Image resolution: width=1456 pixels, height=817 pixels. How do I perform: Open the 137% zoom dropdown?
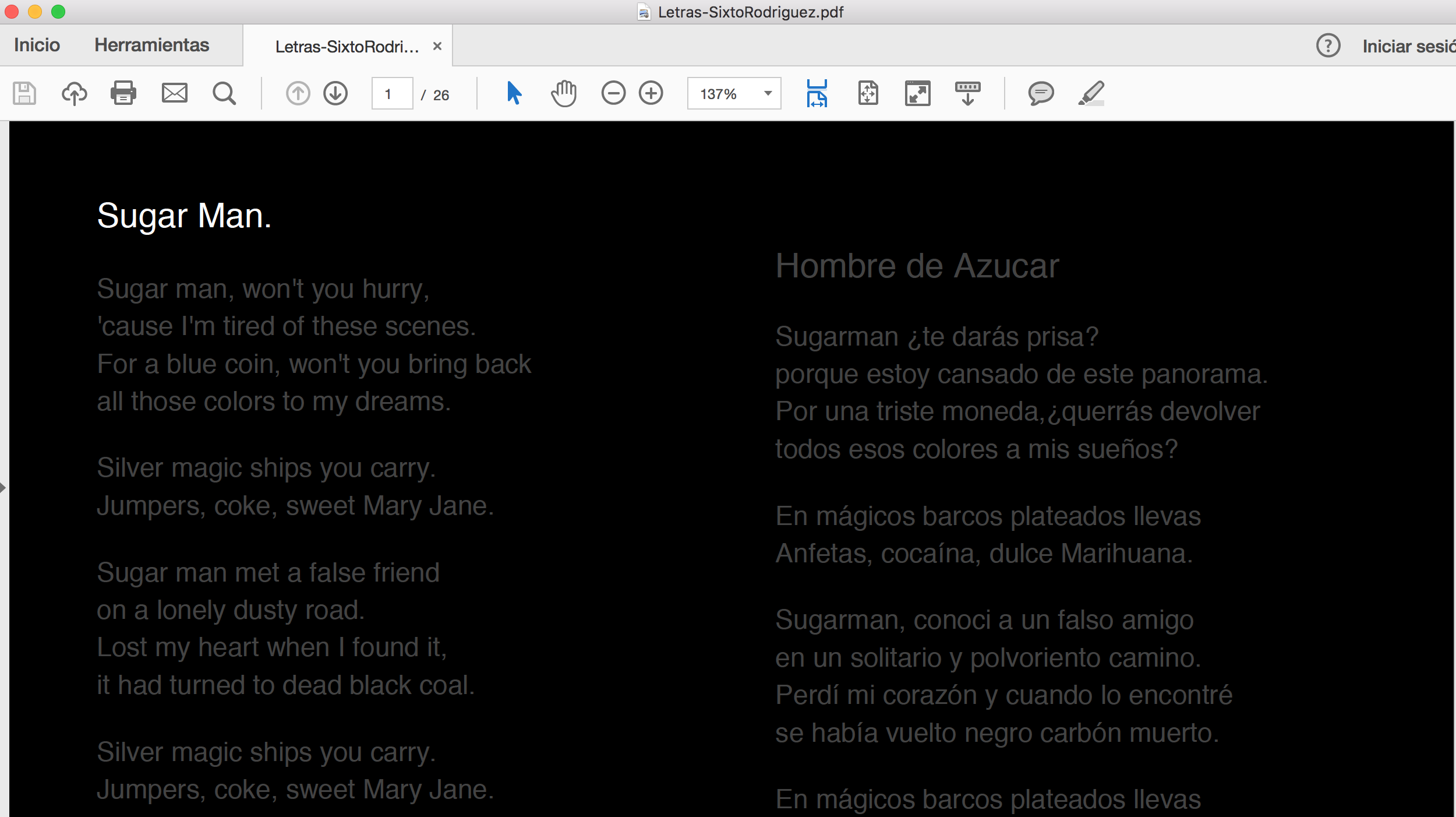pos(734,94)
